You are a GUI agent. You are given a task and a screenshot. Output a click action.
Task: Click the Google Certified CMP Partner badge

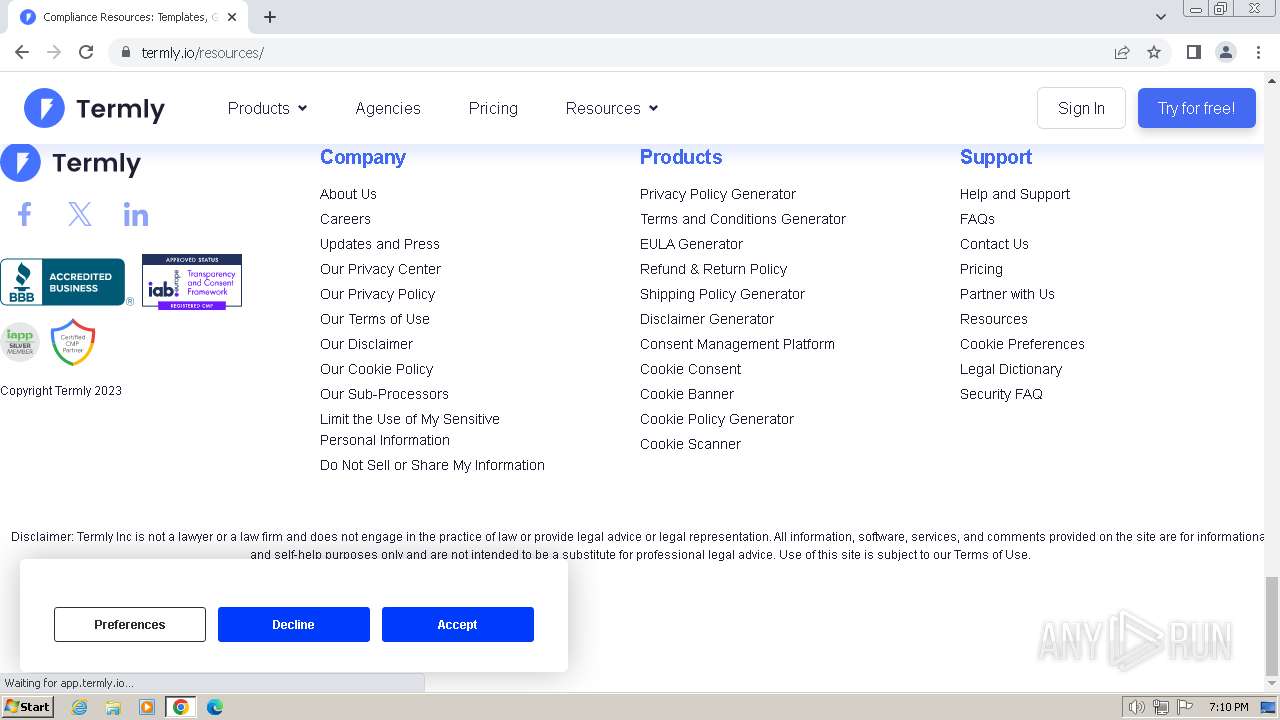[73, 342]
